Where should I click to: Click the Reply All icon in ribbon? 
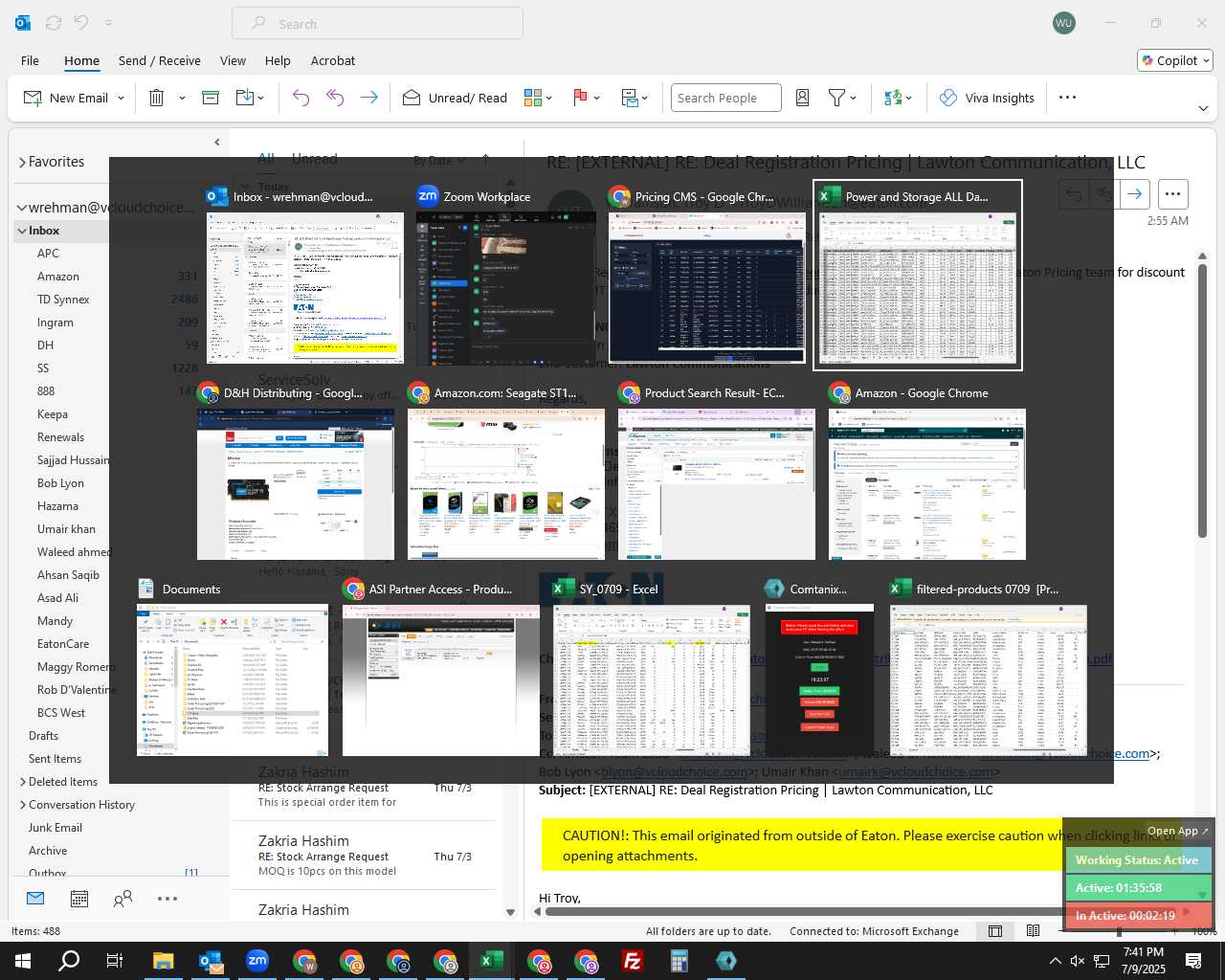tap(335, 98)
